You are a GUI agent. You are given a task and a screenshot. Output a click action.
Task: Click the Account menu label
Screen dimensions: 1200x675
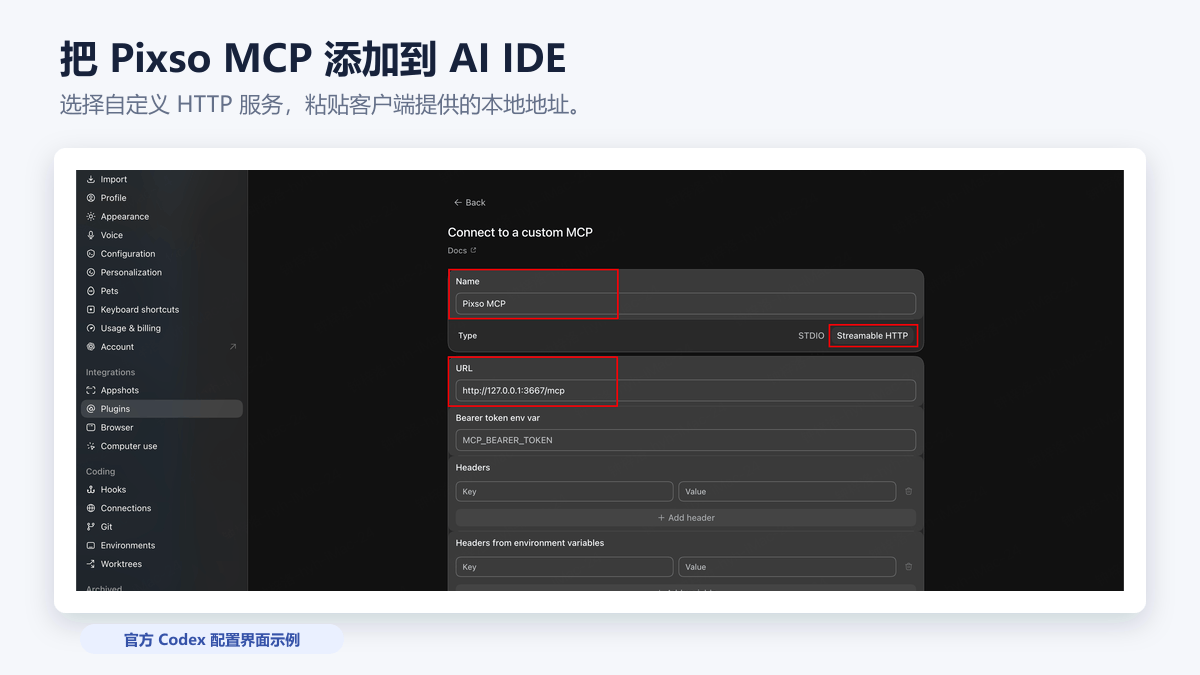pyautogui.click(x=117, y=347)
